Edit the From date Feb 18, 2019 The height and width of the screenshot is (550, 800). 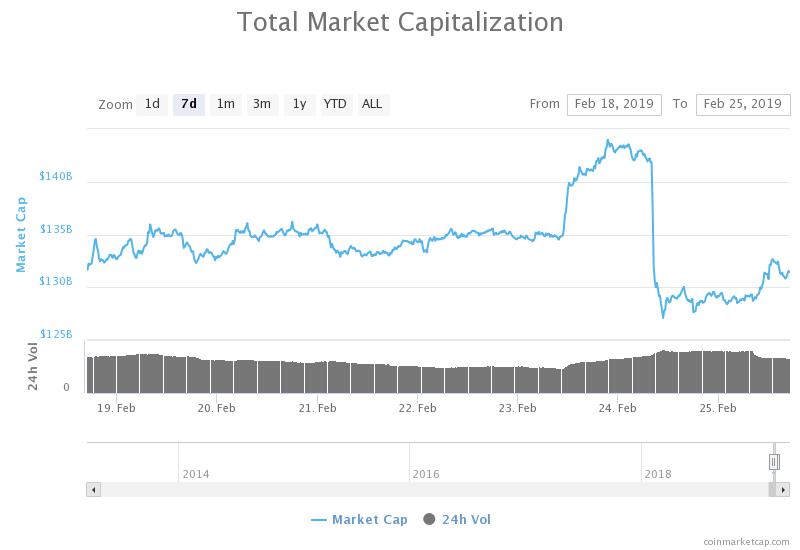(614, 105)
